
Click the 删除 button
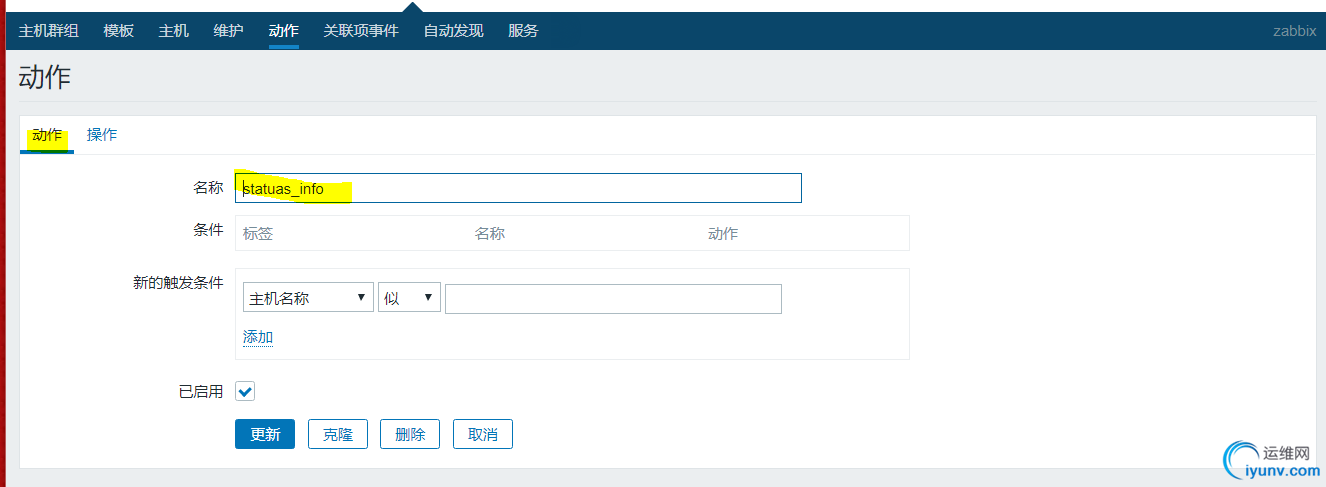[410, 434]
